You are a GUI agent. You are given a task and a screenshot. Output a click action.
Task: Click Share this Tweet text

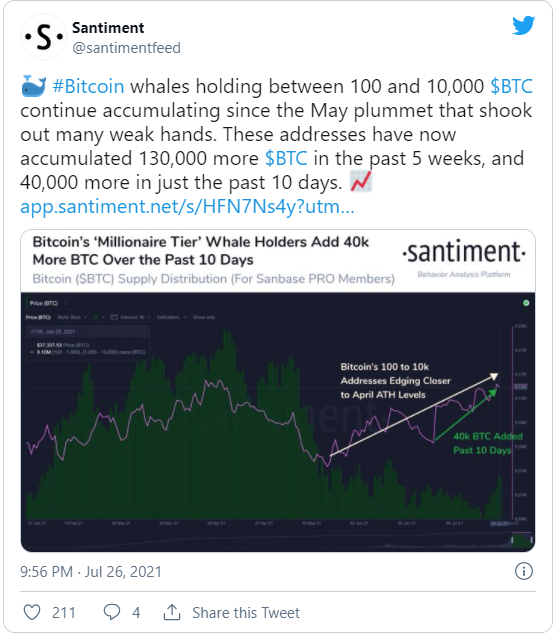[x=246, y=613]
